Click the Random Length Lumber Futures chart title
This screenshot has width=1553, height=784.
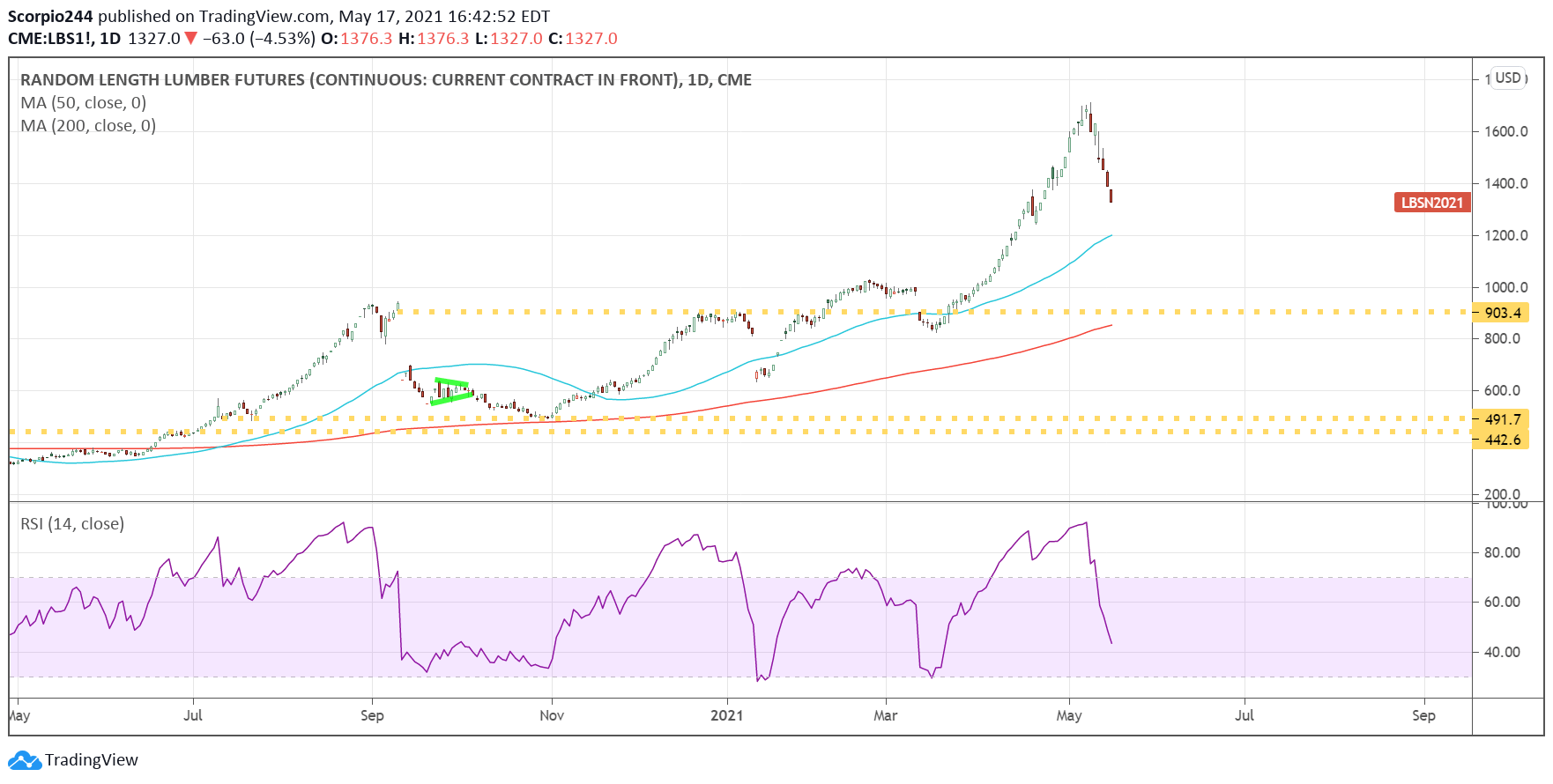(x=386, y=80)
